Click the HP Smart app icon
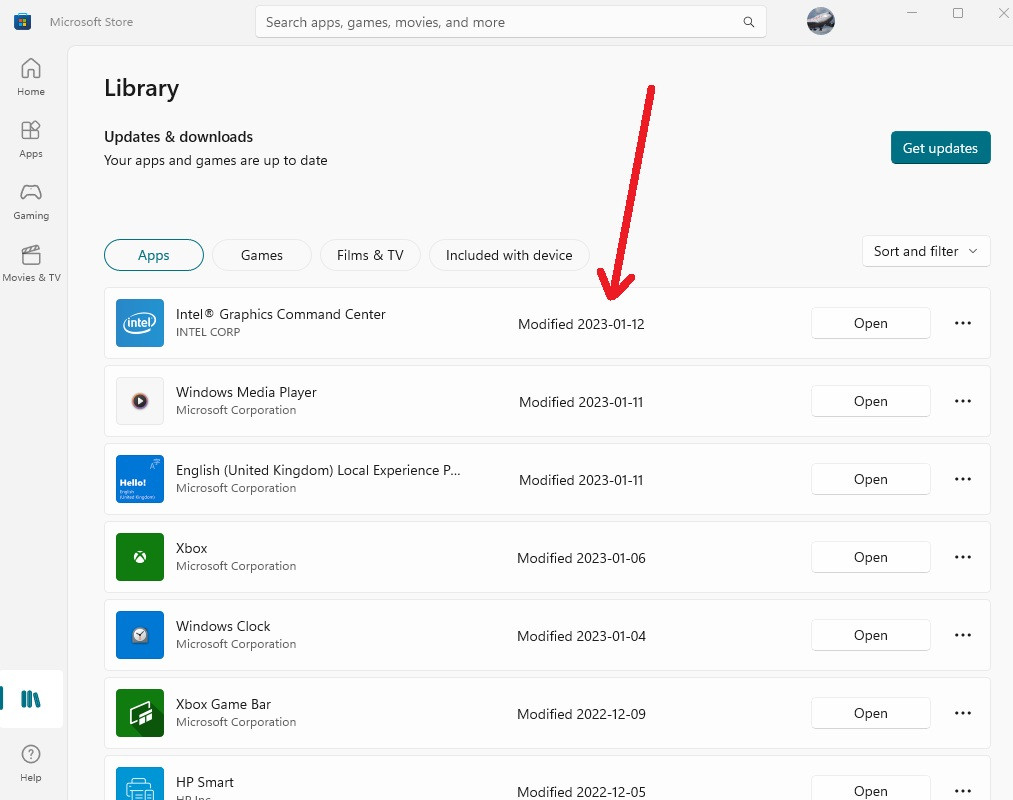The width and height of the screenshot is (1013, 800). (x=140, y=784)
